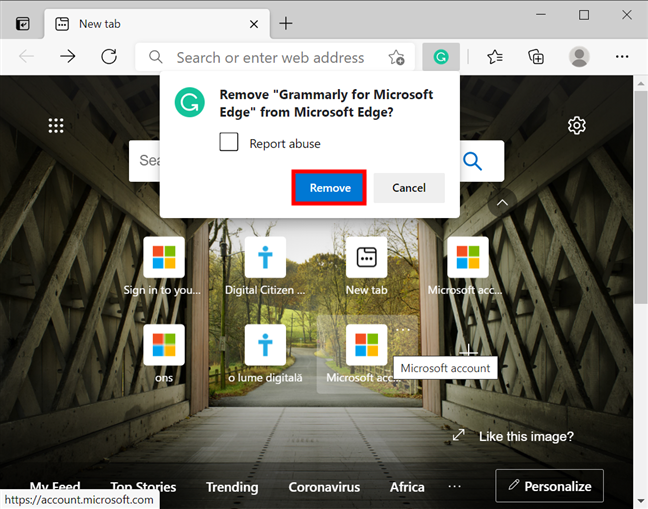The width and height of the screenshot is (648, 509).
Task: Open a new tab with plus button
Action: pos(286,24)
